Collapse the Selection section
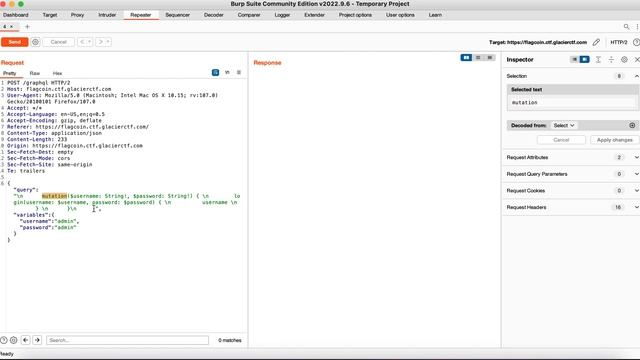 pyautogui.click(x=636, y=76)
